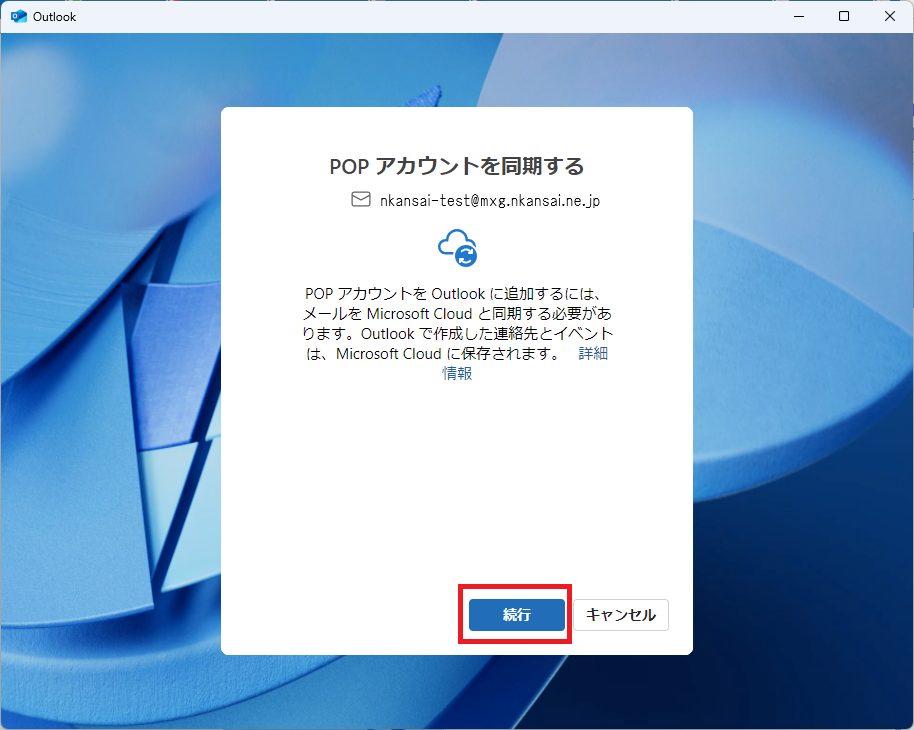The width and height of the screenshot is (914, 730).
Task: Select the email address nkansai-test@mxg.nkansai.ne.jp
Action: click(490, 201)
